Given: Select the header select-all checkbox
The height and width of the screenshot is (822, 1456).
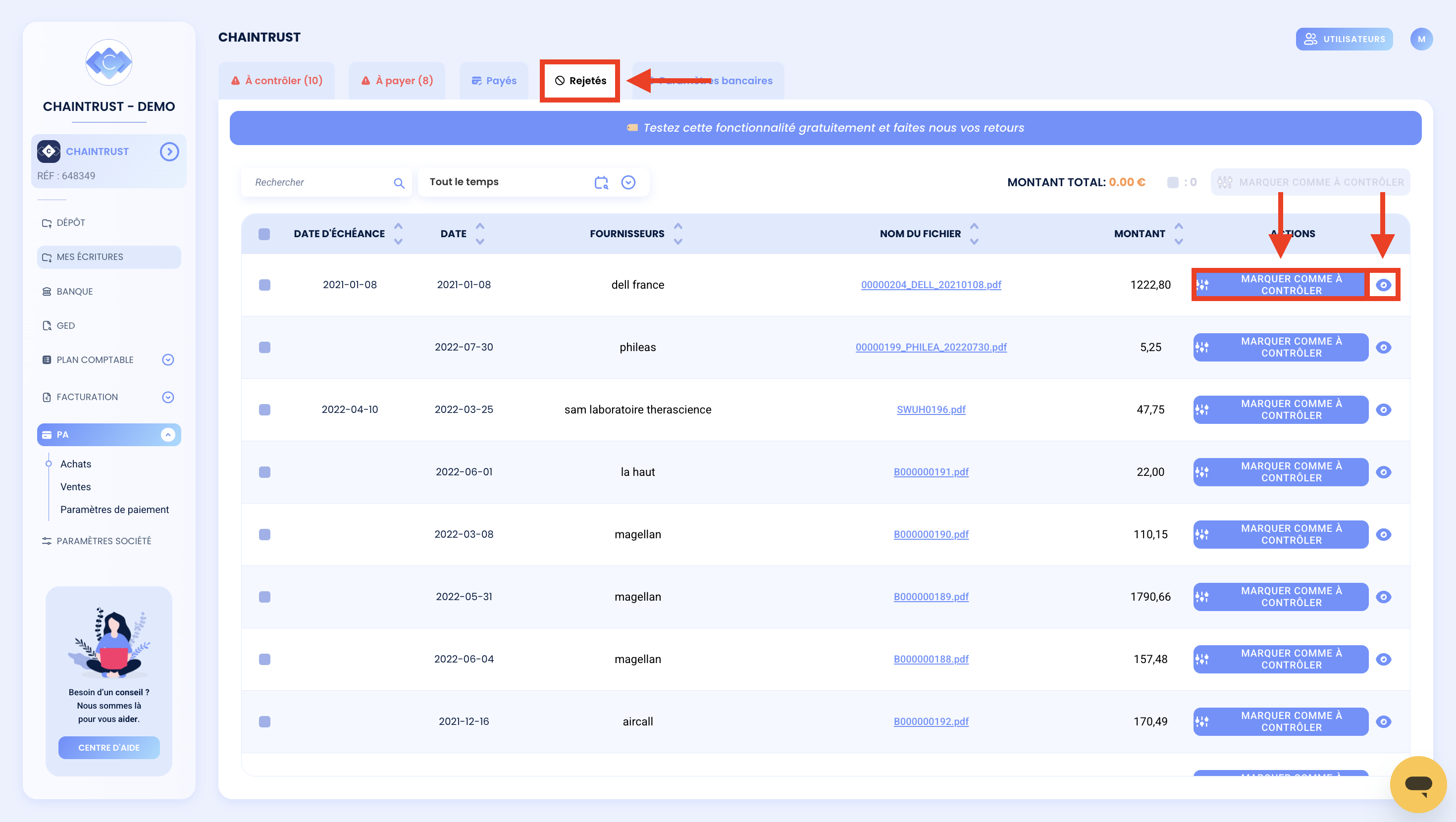Looking at the screenshot, I should coord(264,234).
